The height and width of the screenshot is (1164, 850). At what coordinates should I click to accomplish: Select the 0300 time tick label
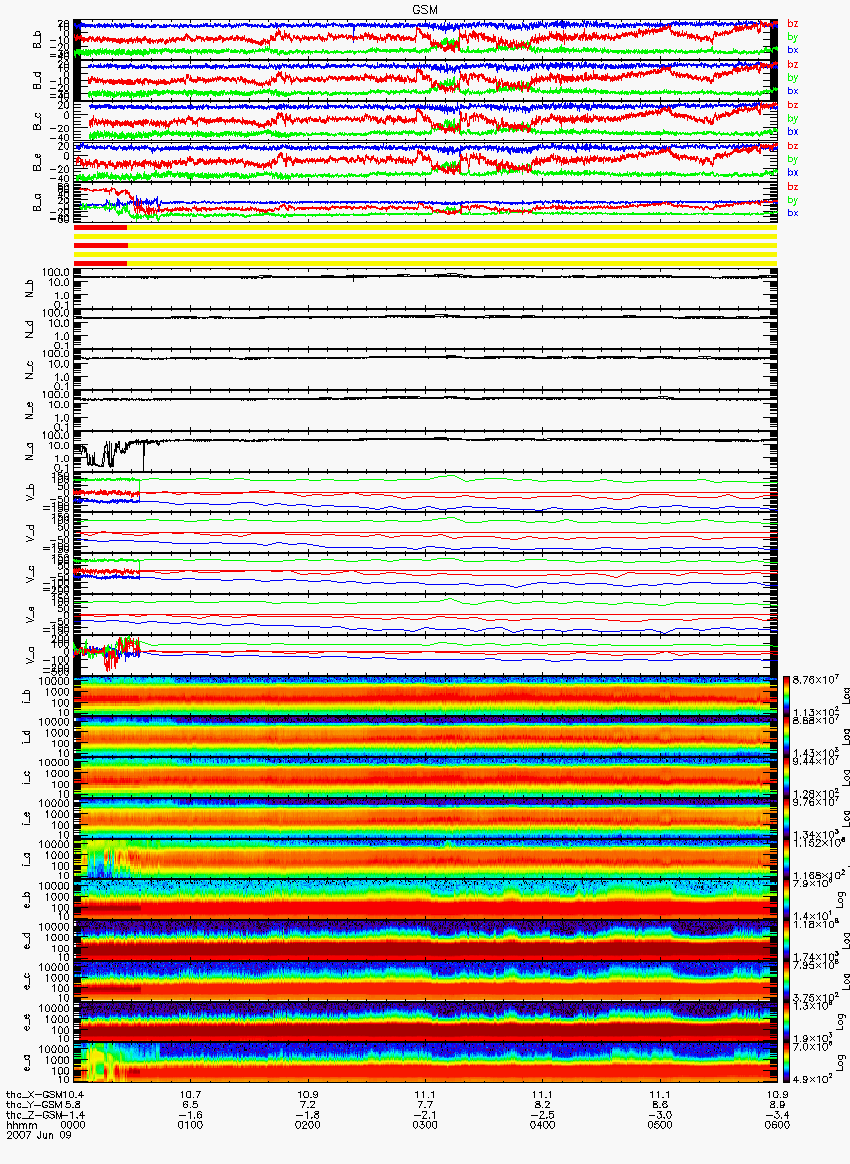tap(425, 1125)
